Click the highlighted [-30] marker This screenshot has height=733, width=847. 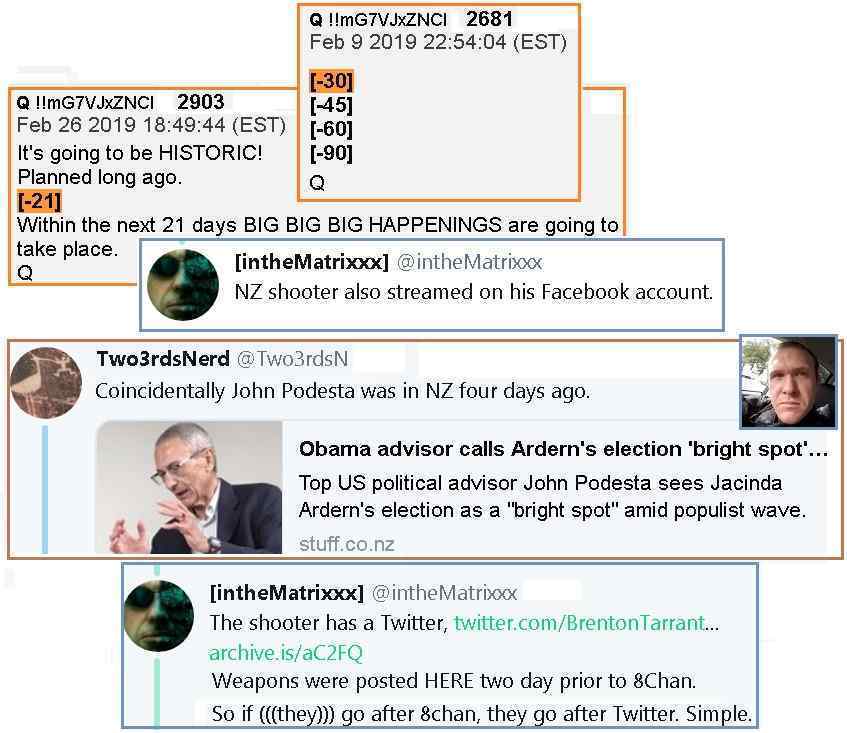pyautogui.click(x=331, y=81)
